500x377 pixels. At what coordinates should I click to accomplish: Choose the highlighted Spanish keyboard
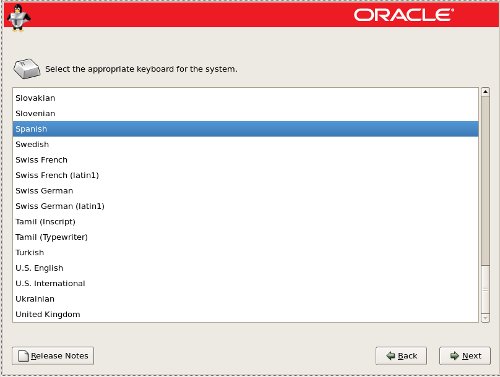coord(245,129)
